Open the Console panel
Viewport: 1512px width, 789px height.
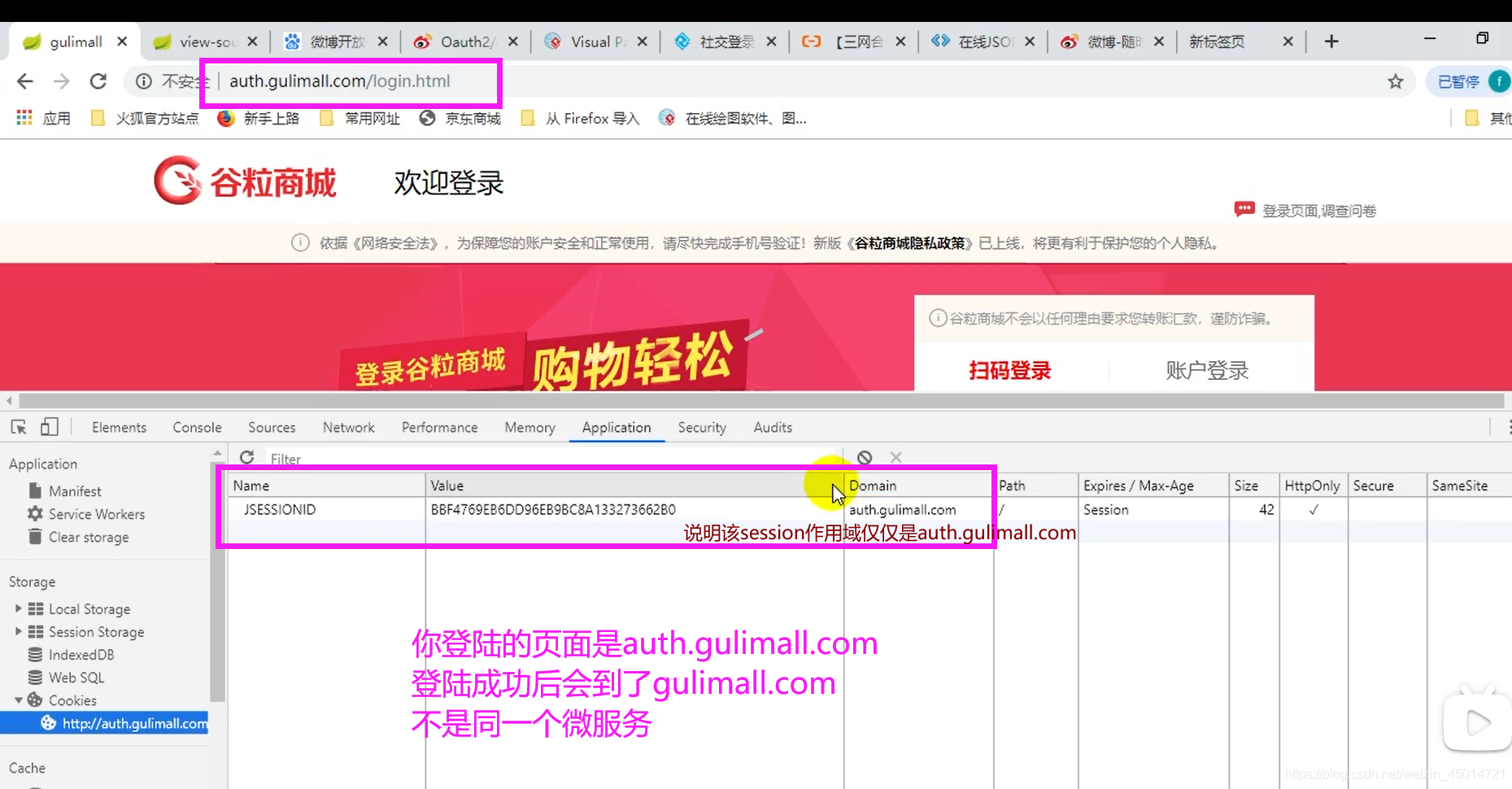tap(197, 427)
